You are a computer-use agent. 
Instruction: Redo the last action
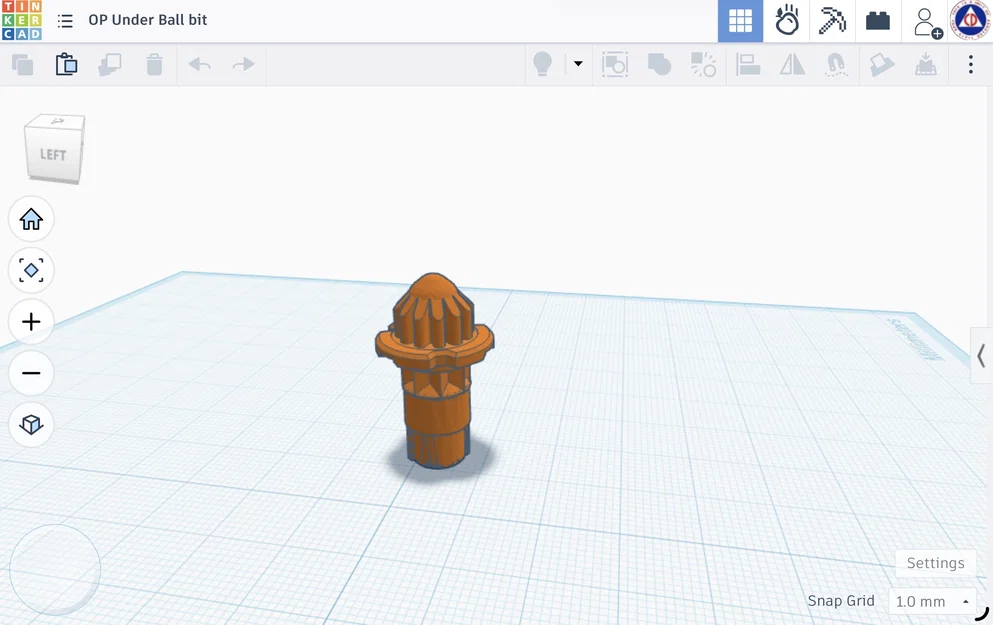coord(244,65)
